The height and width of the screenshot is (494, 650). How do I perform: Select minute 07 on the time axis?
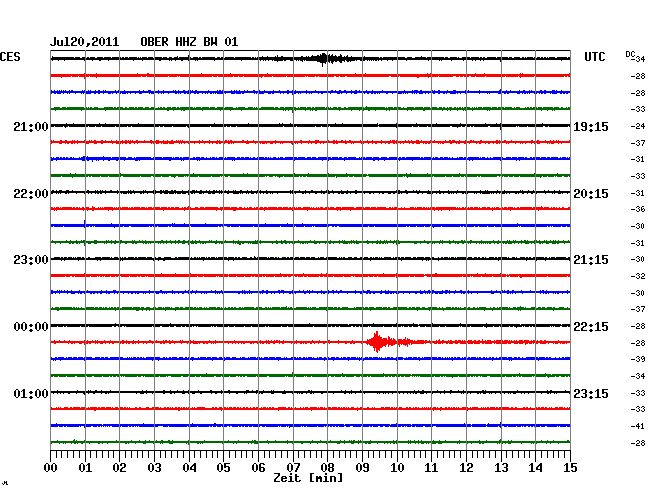click(x=293, y=468)
